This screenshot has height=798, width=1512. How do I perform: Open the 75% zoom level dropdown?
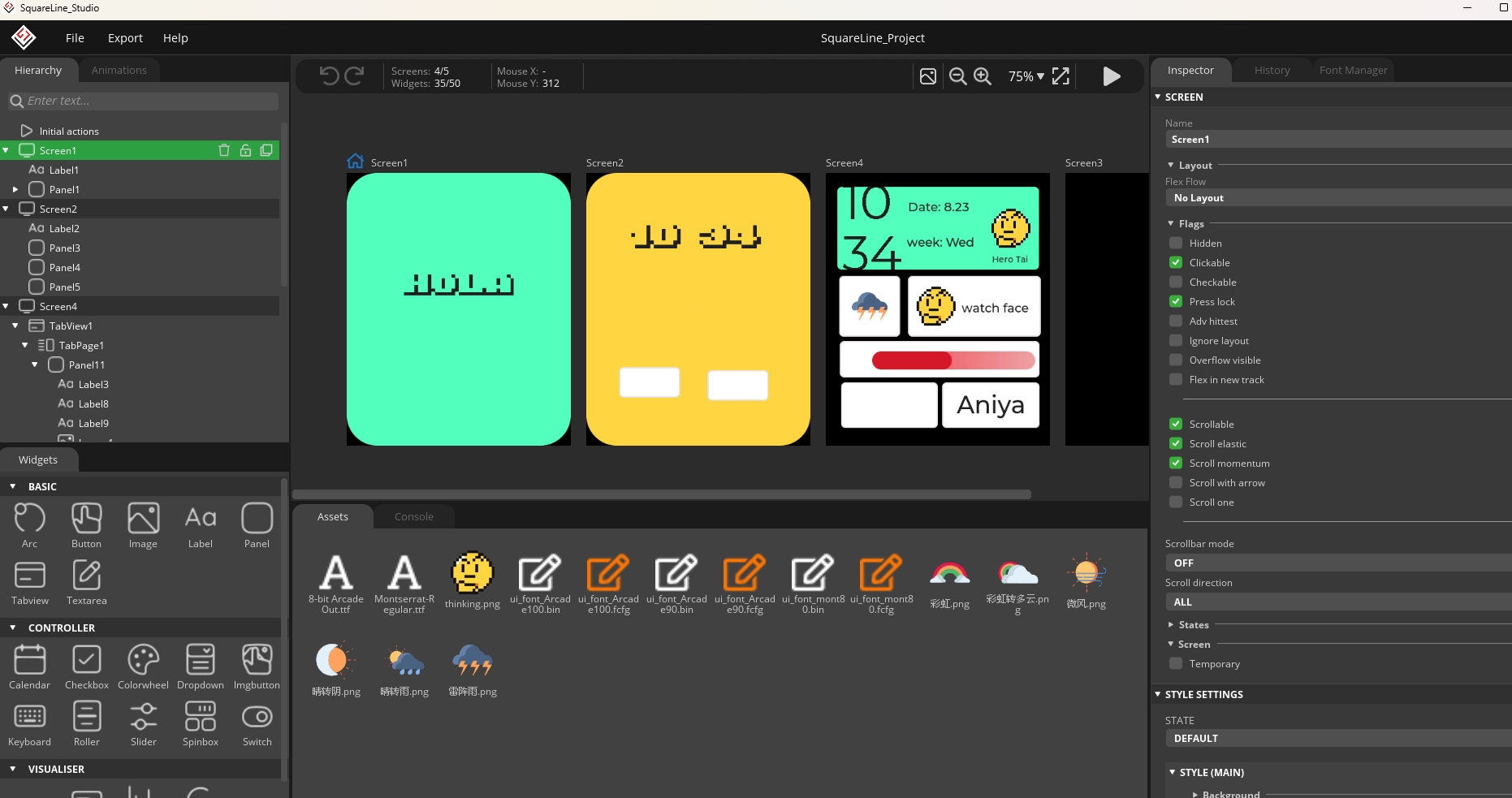1026,76
